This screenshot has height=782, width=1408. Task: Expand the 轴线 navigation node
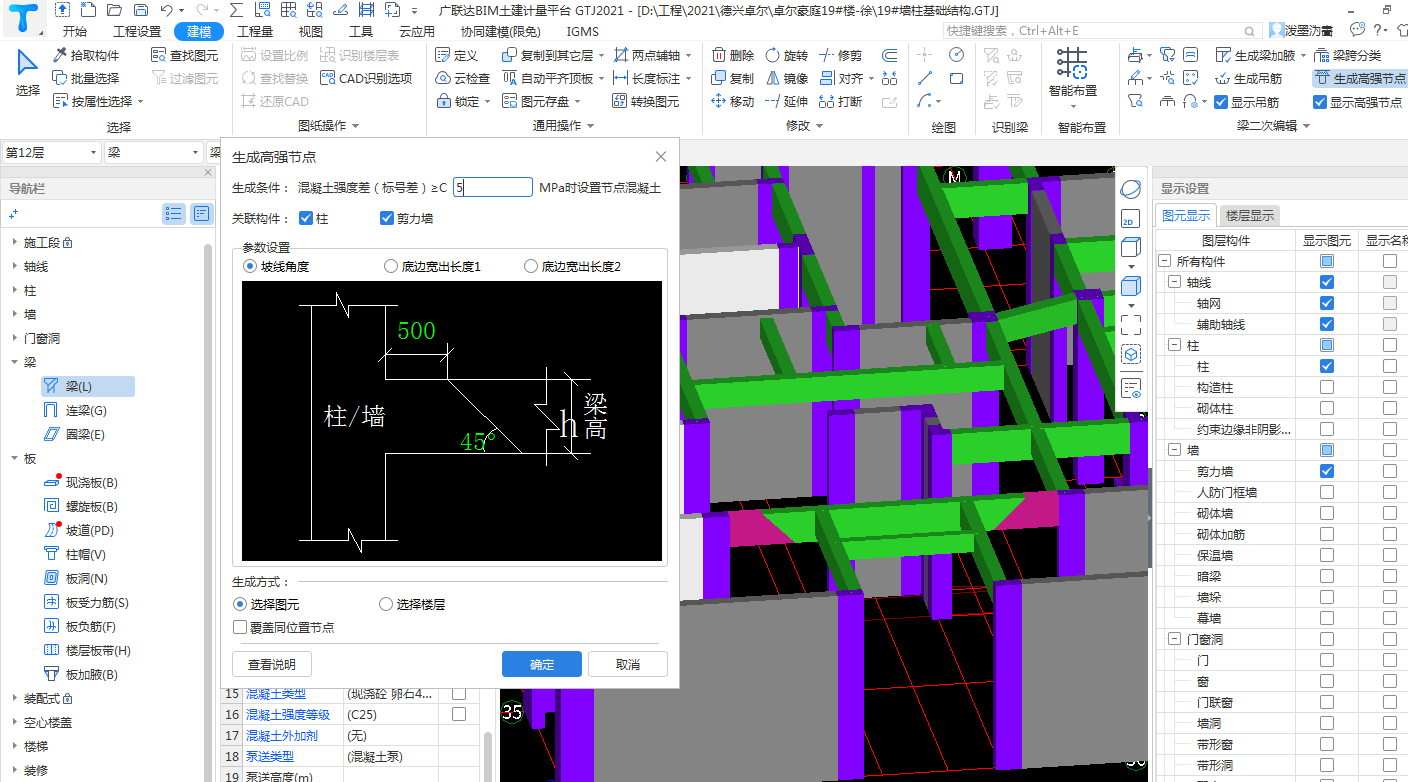point(14,267)
